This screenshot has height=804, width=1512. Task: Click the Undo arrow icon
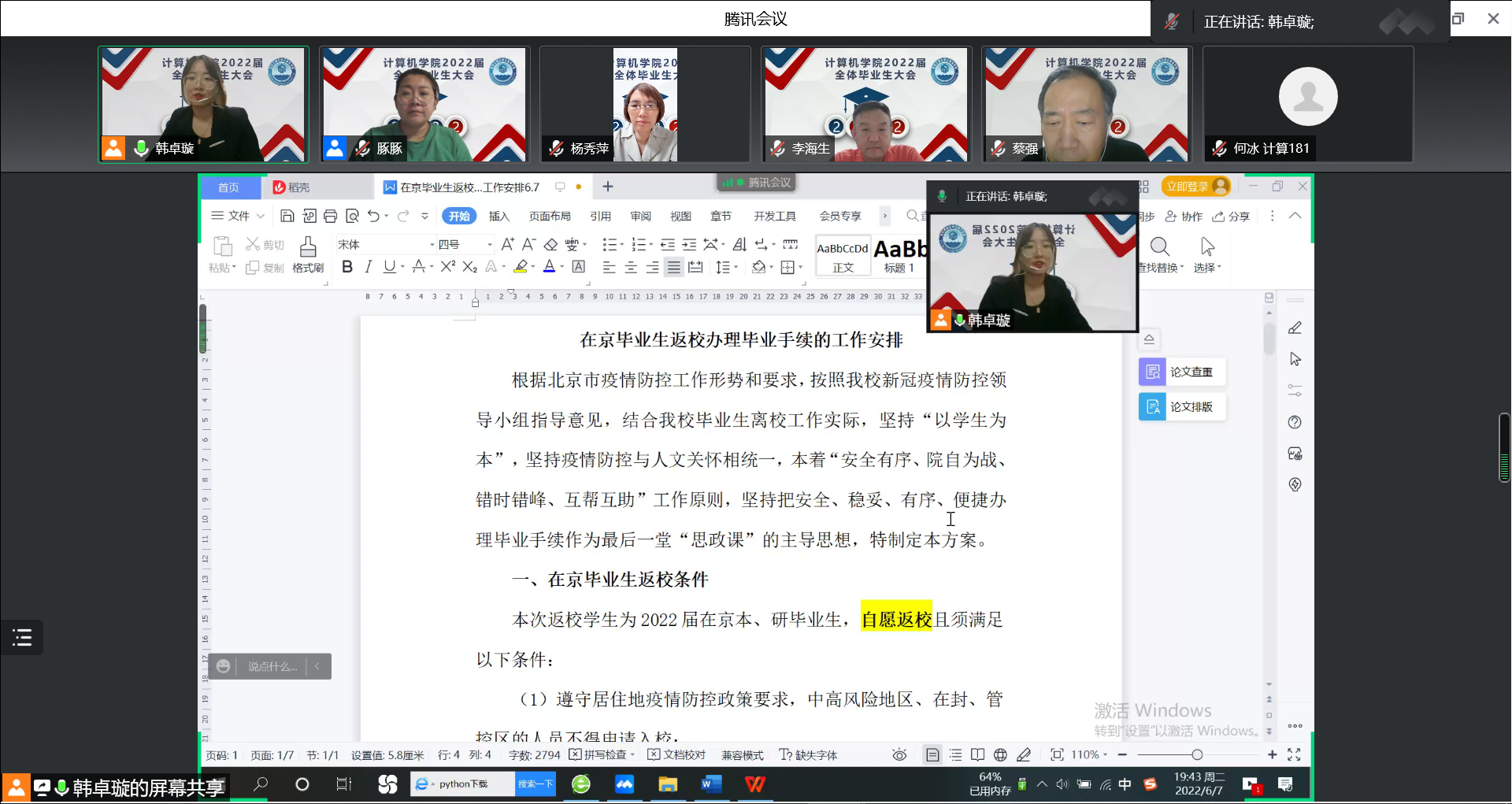click(373, 216)
